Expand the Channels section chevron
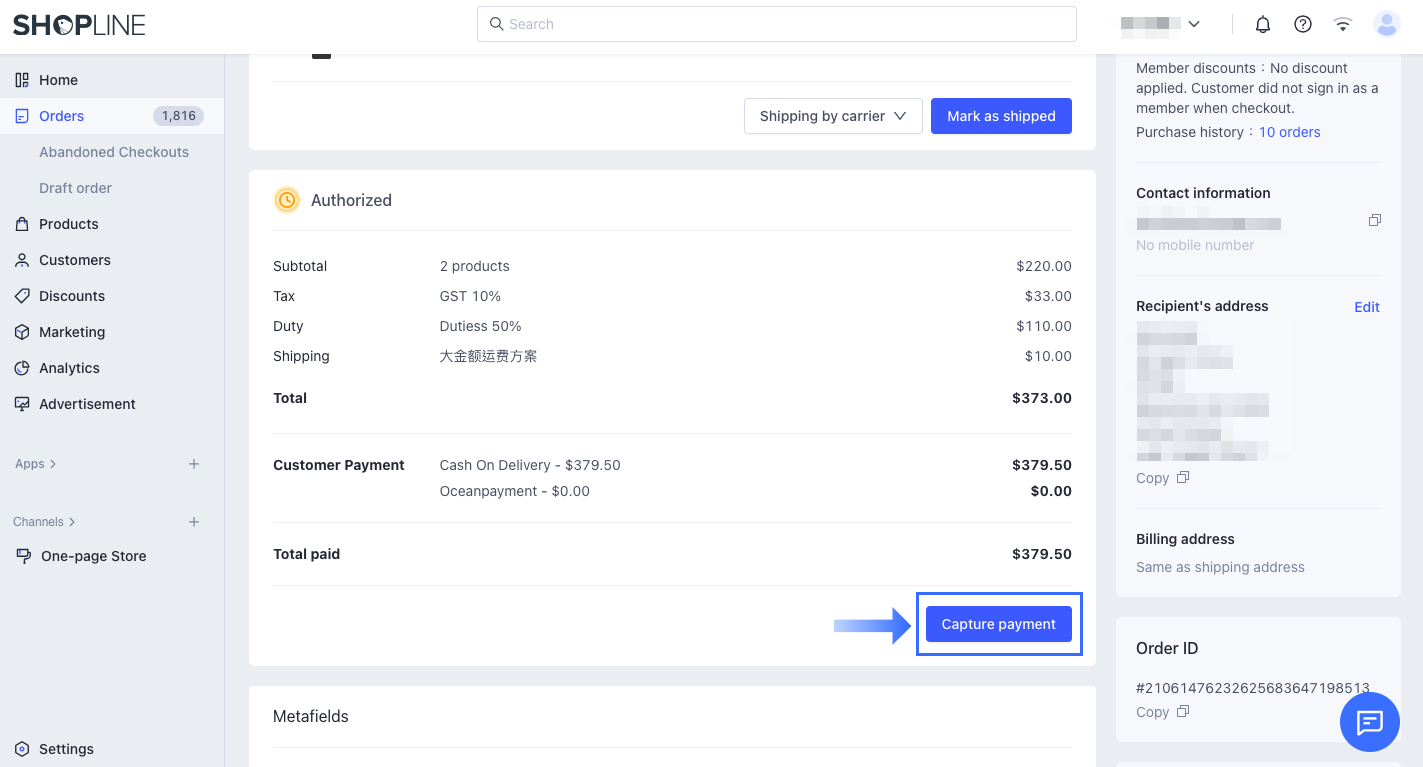 click(72, 522)
